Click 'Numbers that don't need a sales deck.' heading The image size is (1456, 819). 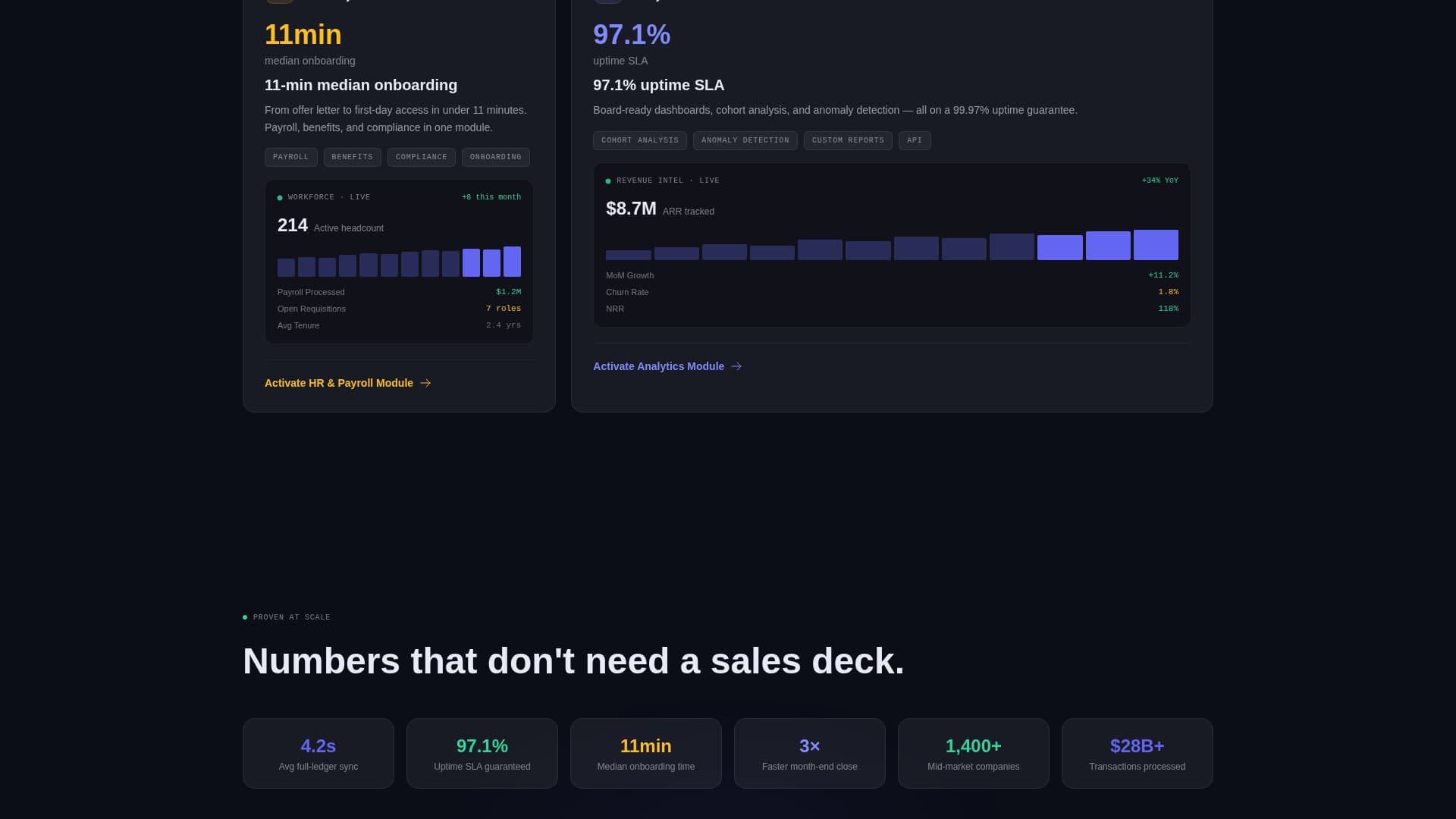573,661
